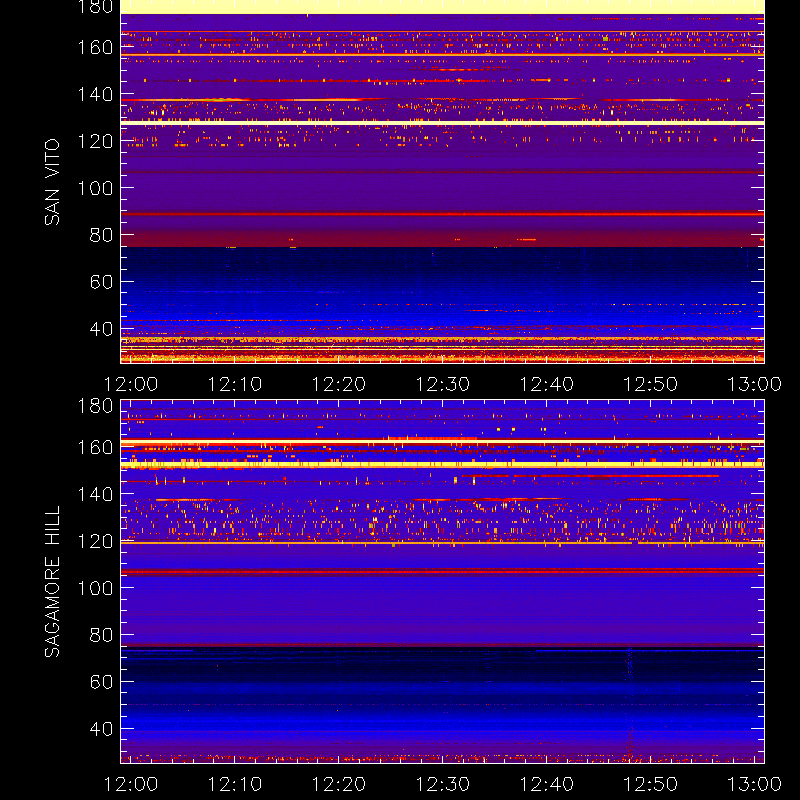
Task: Click 12:40 time label under San Vito plot
Action: 546,384
